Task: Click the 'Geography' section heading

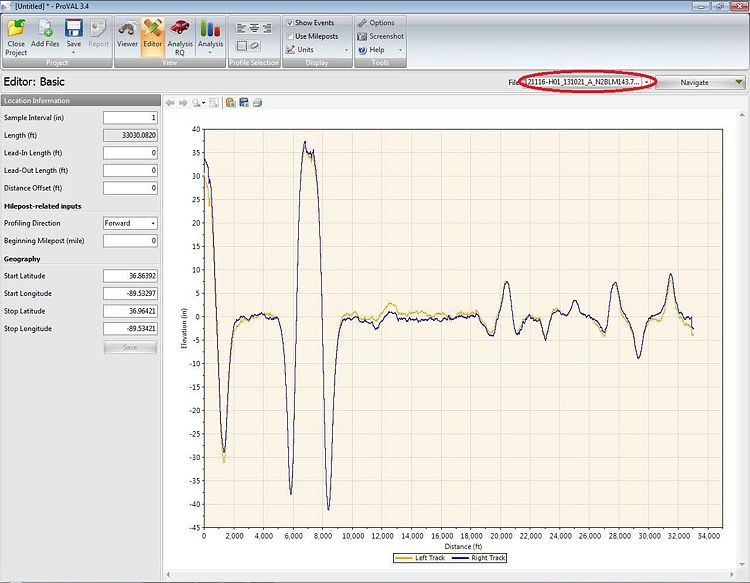Action: pos(22,259)
